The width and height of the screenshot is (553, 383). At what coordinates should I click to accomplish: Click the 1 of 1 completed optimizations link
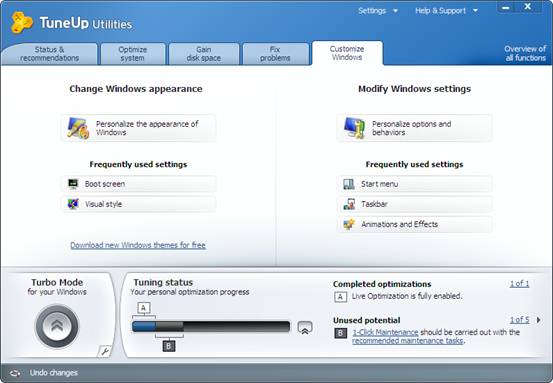point(519,284)
